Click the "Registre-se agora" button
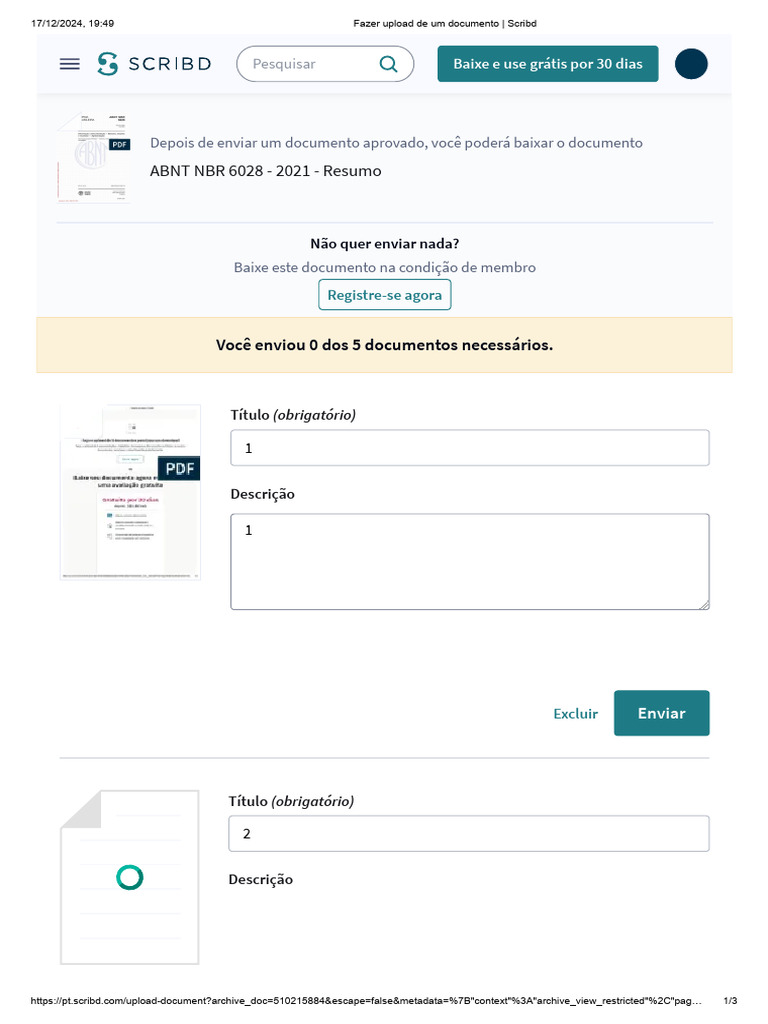Screen dimensions: 768x1024 (385, 295)
